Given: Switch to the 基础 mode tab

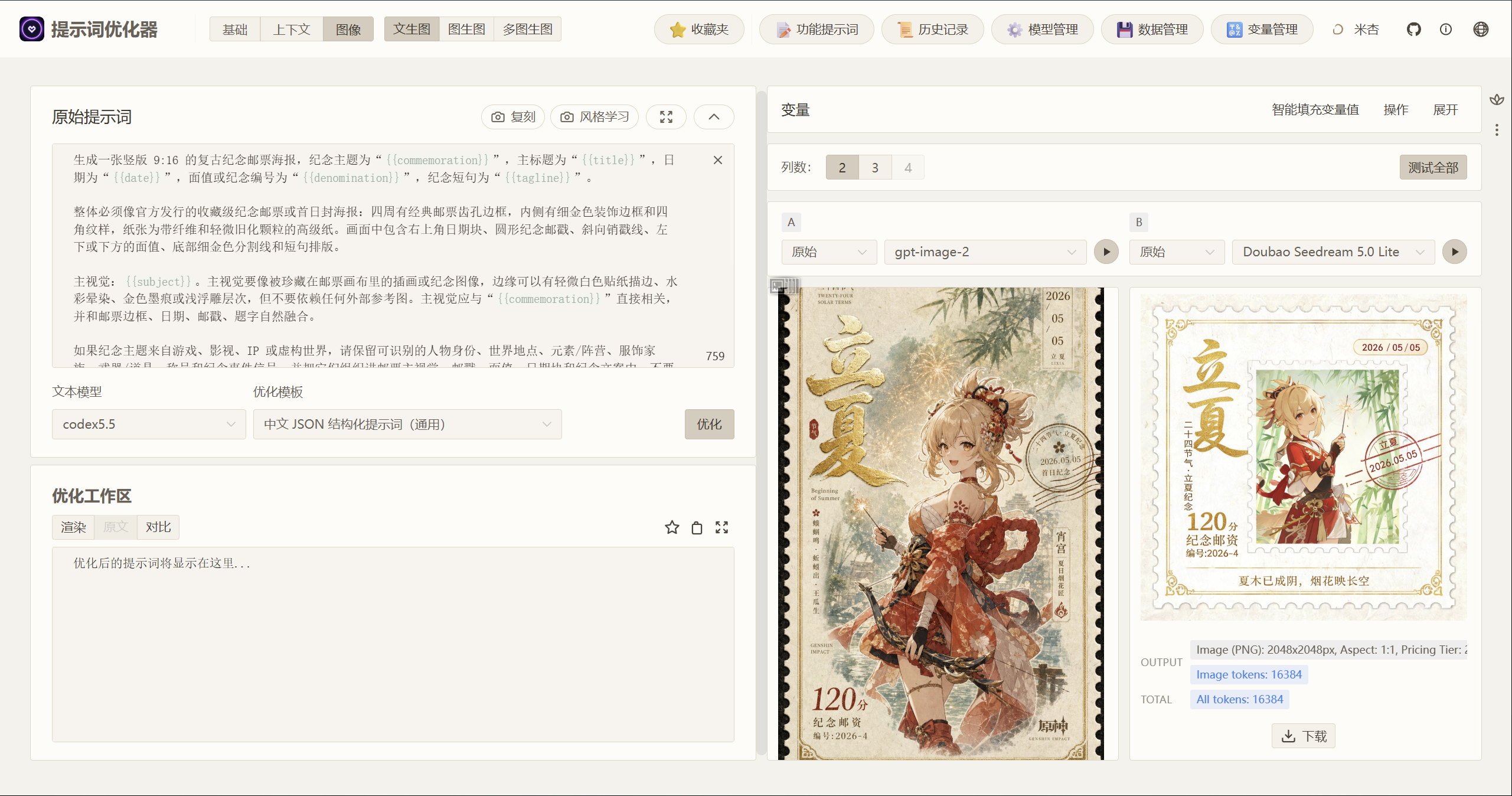Looking at the screenshot, I should pyautogui.click(x=235, y=30).
